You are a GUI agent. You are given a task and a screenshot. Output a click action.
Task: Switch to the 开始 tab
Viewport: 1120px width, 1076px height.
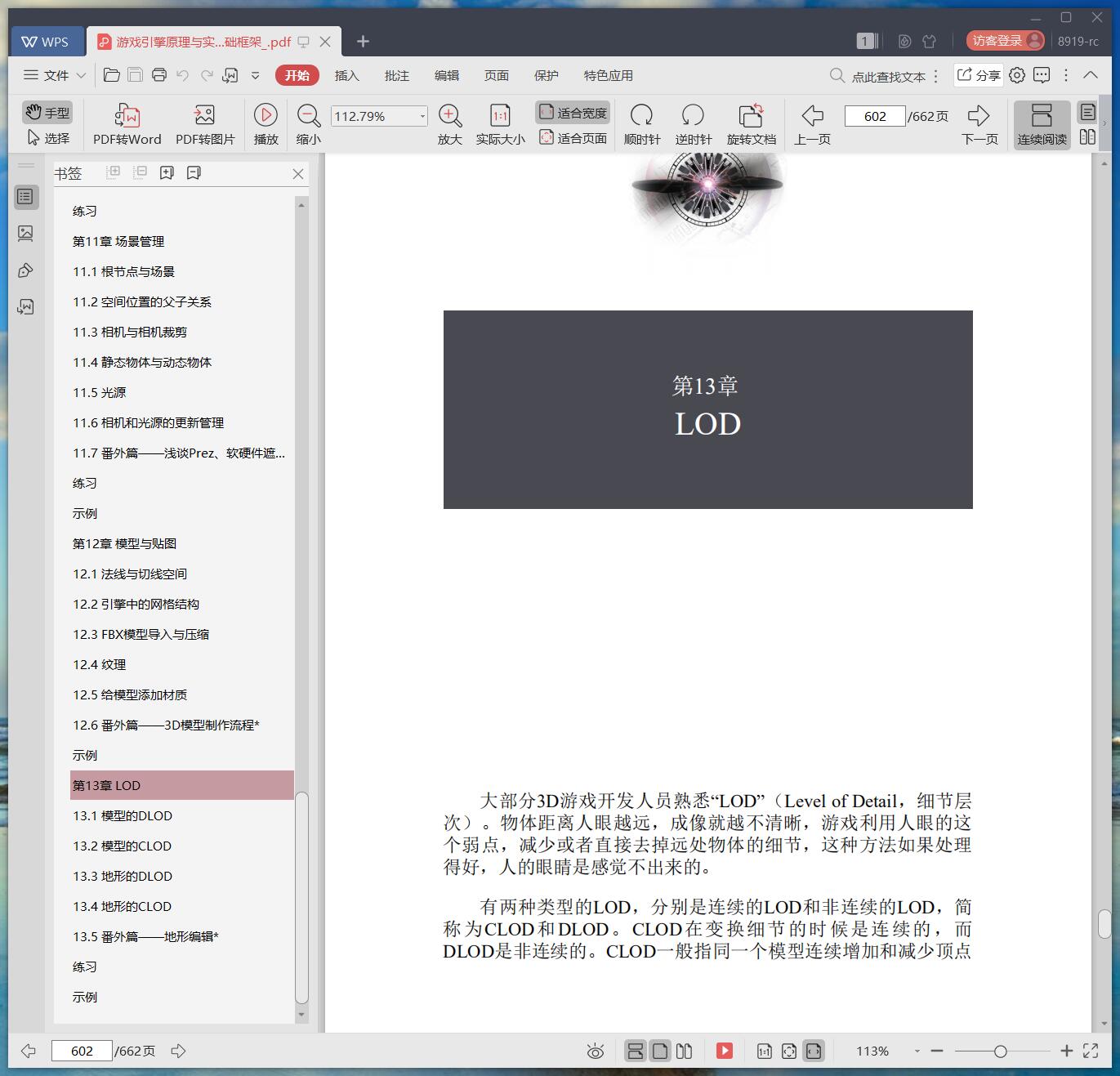297,75
